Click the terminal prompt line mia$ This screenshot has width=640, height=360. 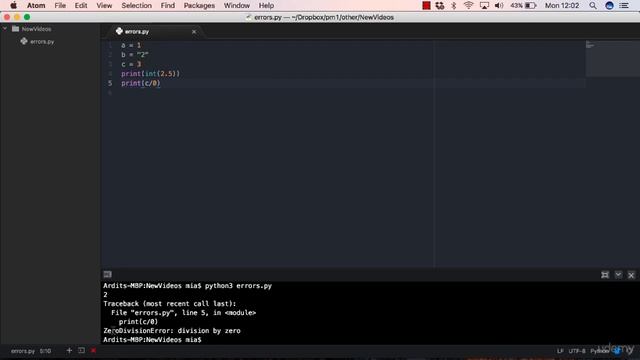[x=152, y=340]
